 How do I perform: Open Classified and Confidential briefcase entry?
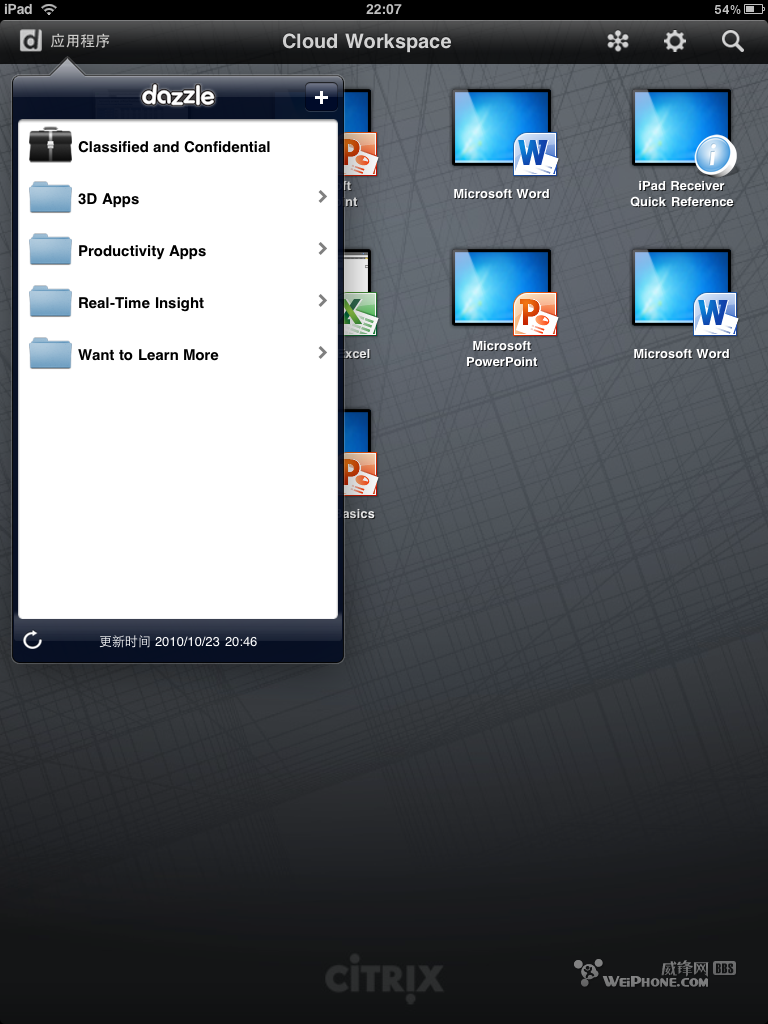pyautogui.click(x=178, y=146)
